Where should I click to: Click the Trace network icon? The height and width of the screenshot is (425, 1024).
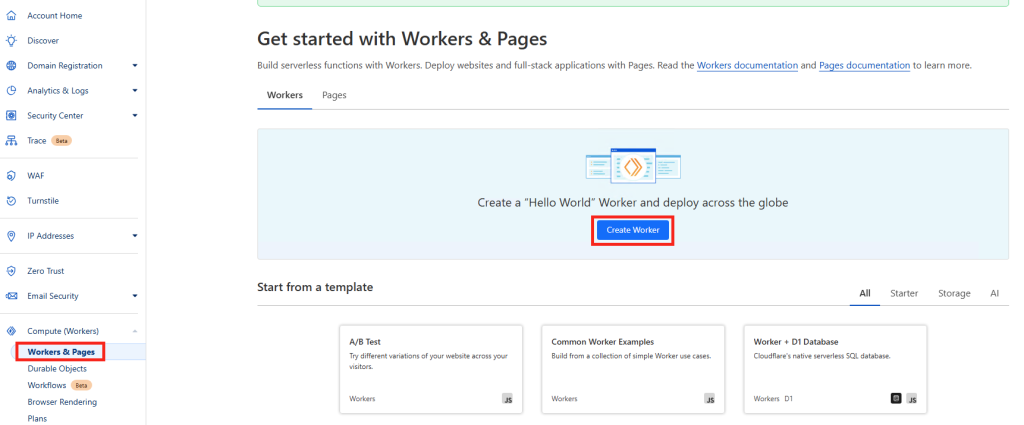tap(11, 140)
